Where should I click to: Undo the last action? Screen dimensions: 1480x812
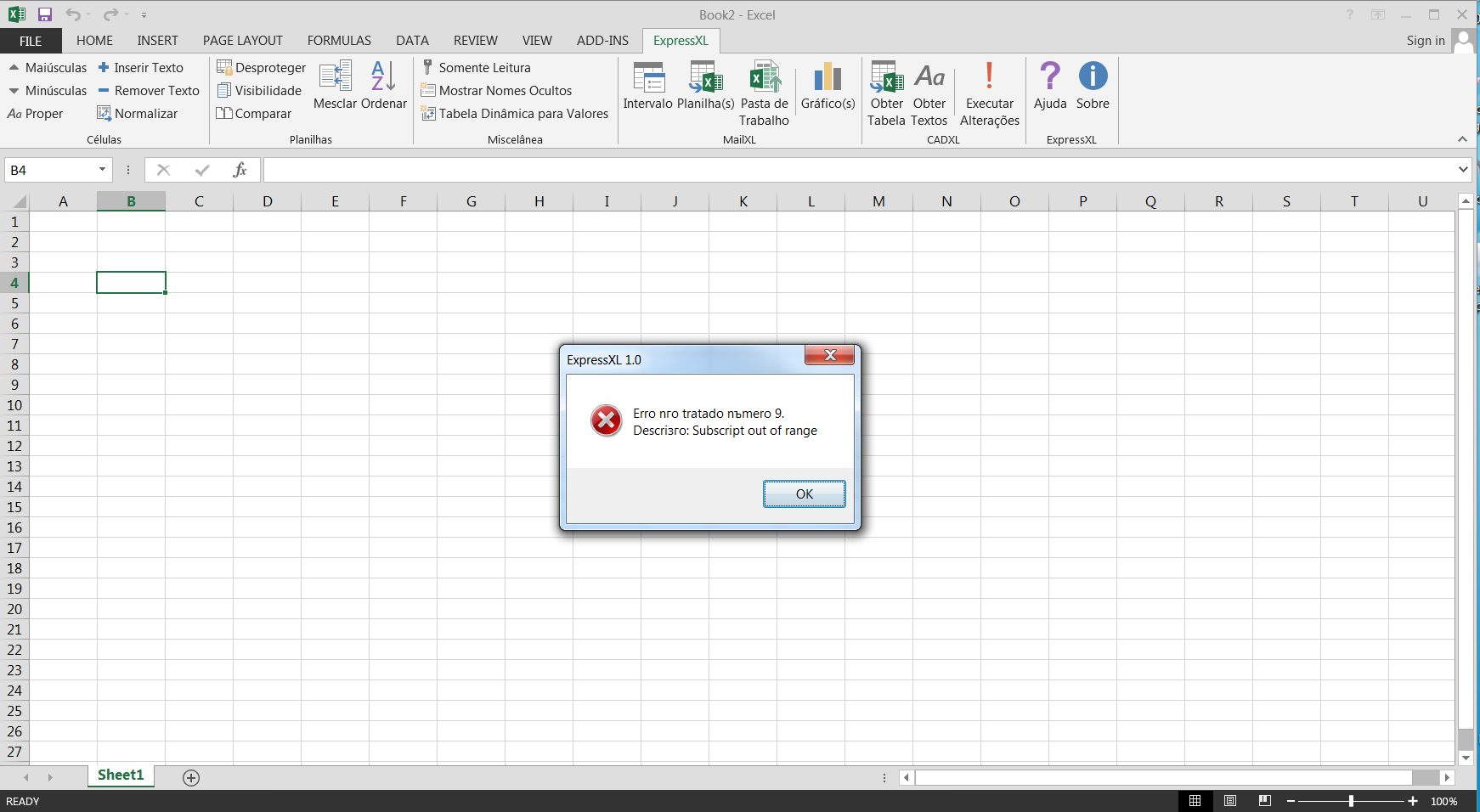click(x=73, y=14)
